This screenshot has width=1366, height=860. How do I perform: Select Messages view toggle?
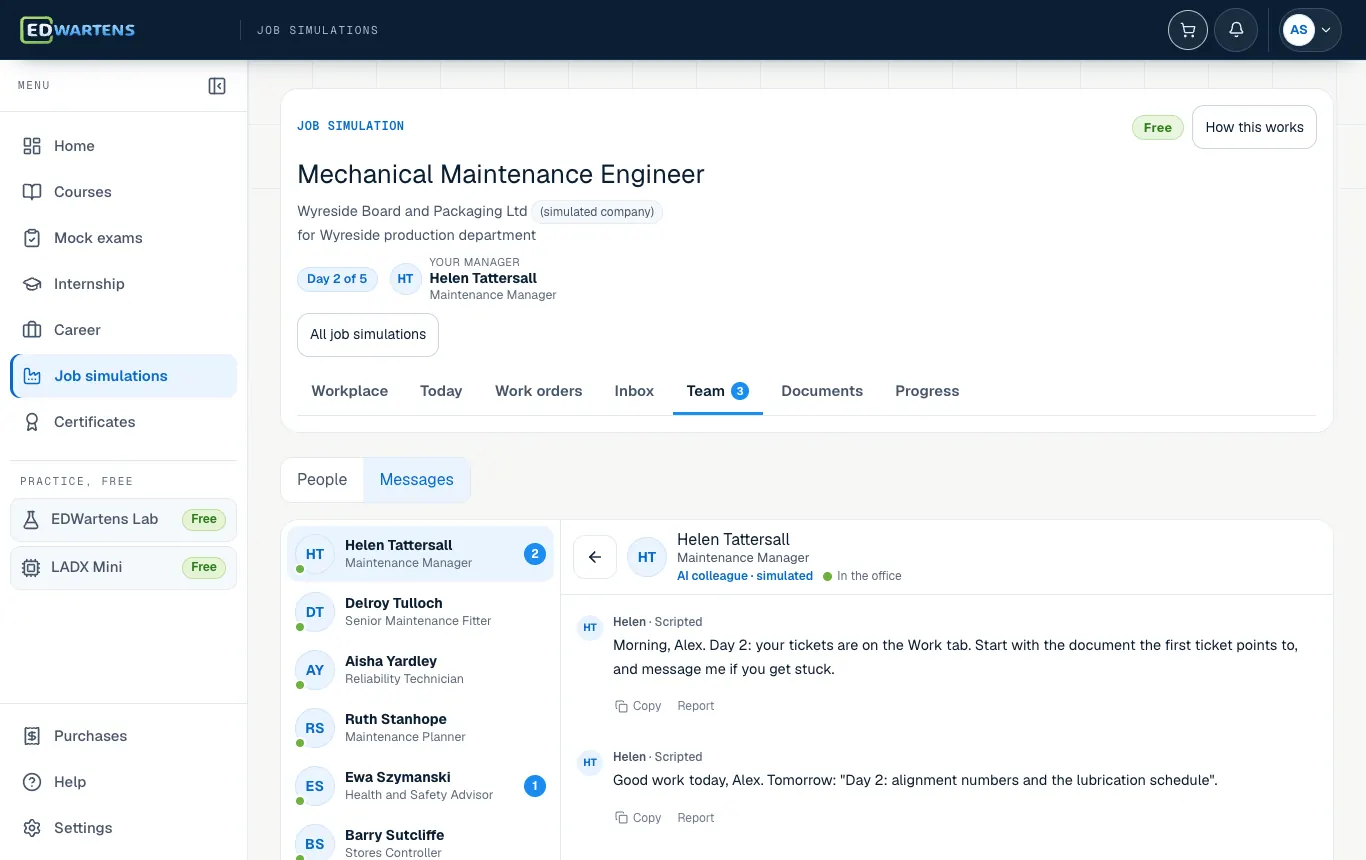click(416, 480)
